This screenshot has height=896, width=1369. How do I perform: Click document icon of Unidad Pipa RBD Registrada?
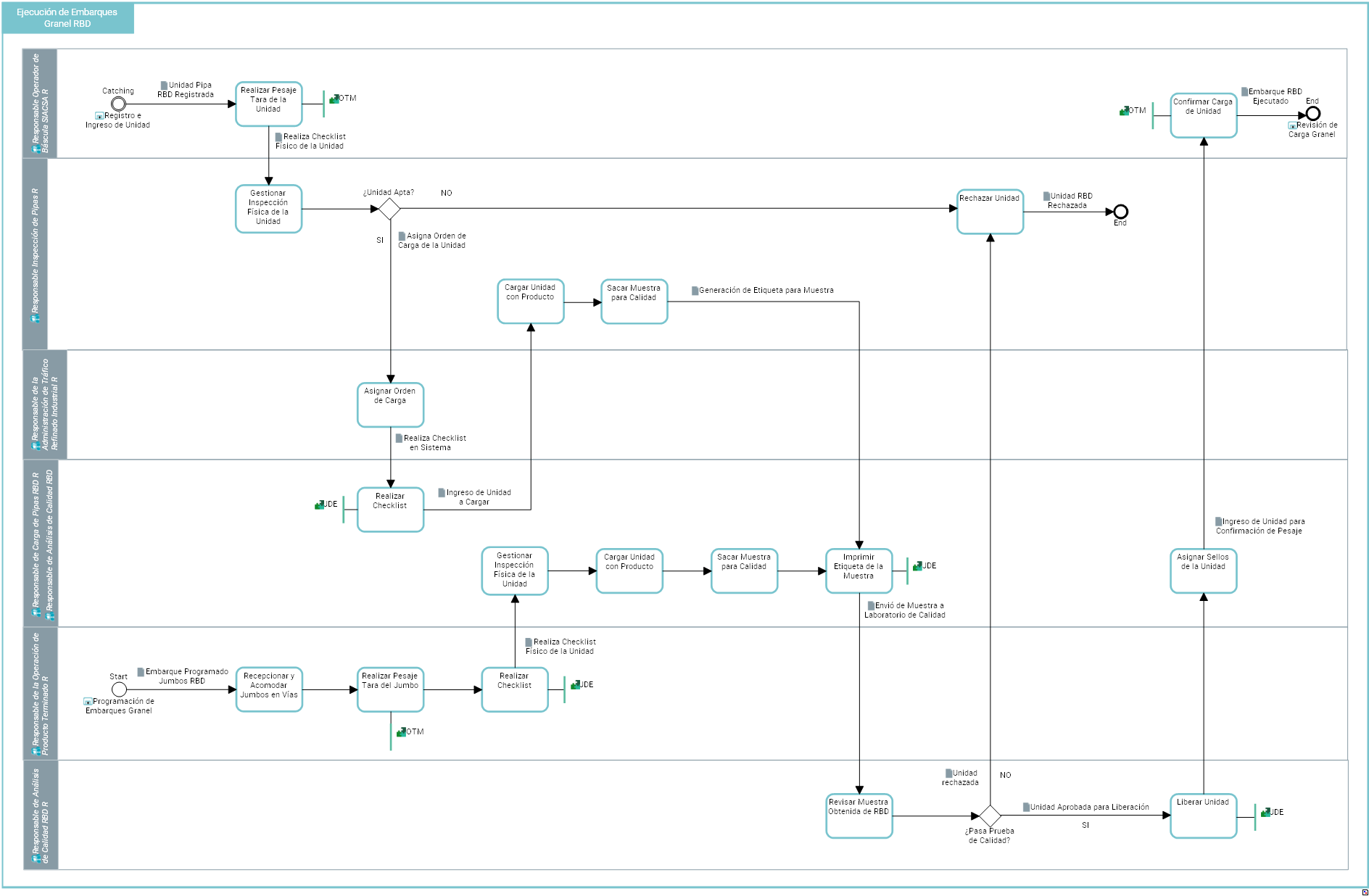click(164, 86)
